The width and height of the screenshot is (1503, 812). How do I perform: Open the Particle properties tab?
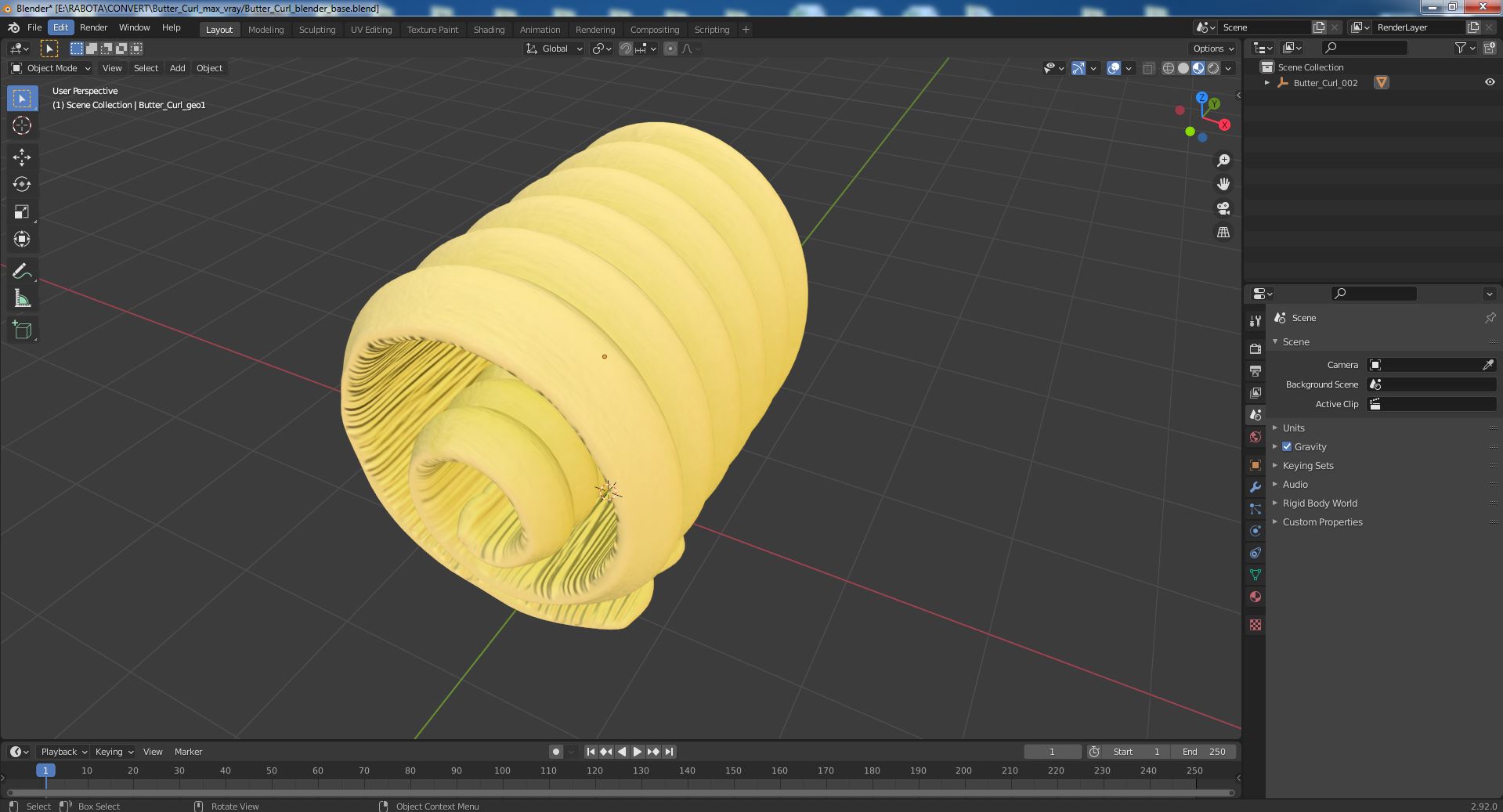point(1255,508)
